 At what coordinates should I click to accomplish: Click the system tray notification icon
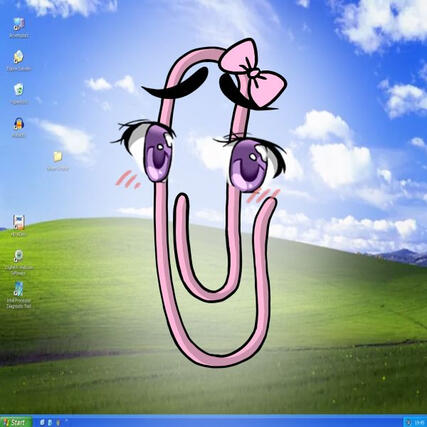click(x=409, y=422)
